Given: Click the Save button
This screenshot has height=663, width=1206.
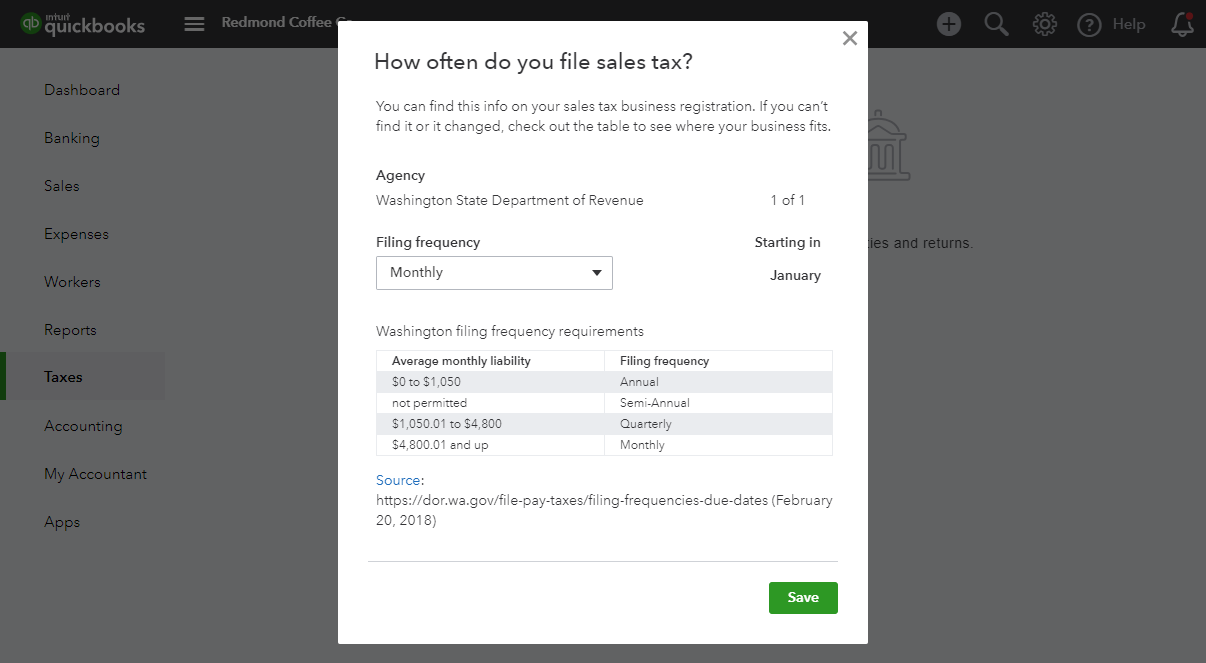Looking at the screenshot, I should coord(802,598).
